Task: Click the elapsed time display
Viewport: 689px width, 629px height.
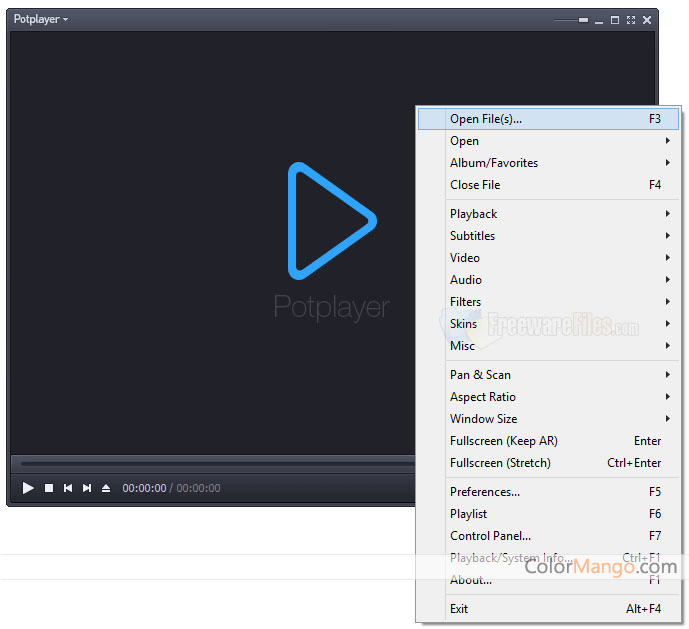Action: click(x=144, y=488)
